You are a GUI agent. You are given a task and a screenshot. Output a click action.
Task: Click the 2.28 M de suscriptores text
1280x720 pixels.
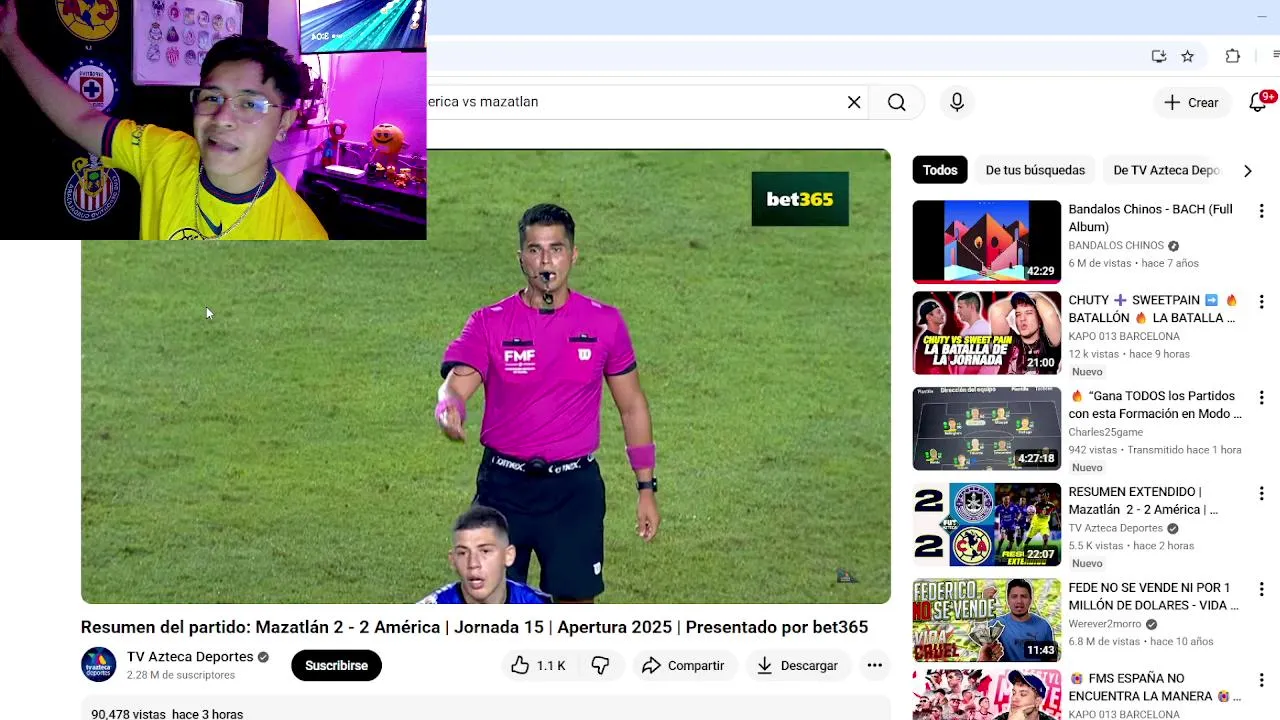(181, 675)
